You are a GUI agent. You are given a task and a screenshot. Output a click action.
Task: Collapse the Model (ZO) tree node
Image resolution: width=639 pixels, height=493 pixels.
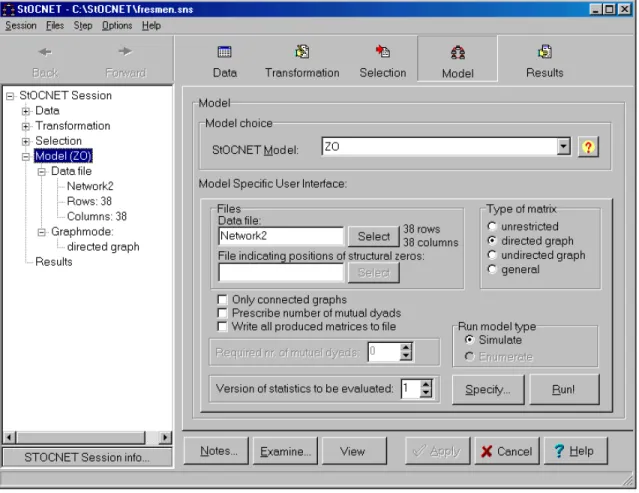pos(26,156)
